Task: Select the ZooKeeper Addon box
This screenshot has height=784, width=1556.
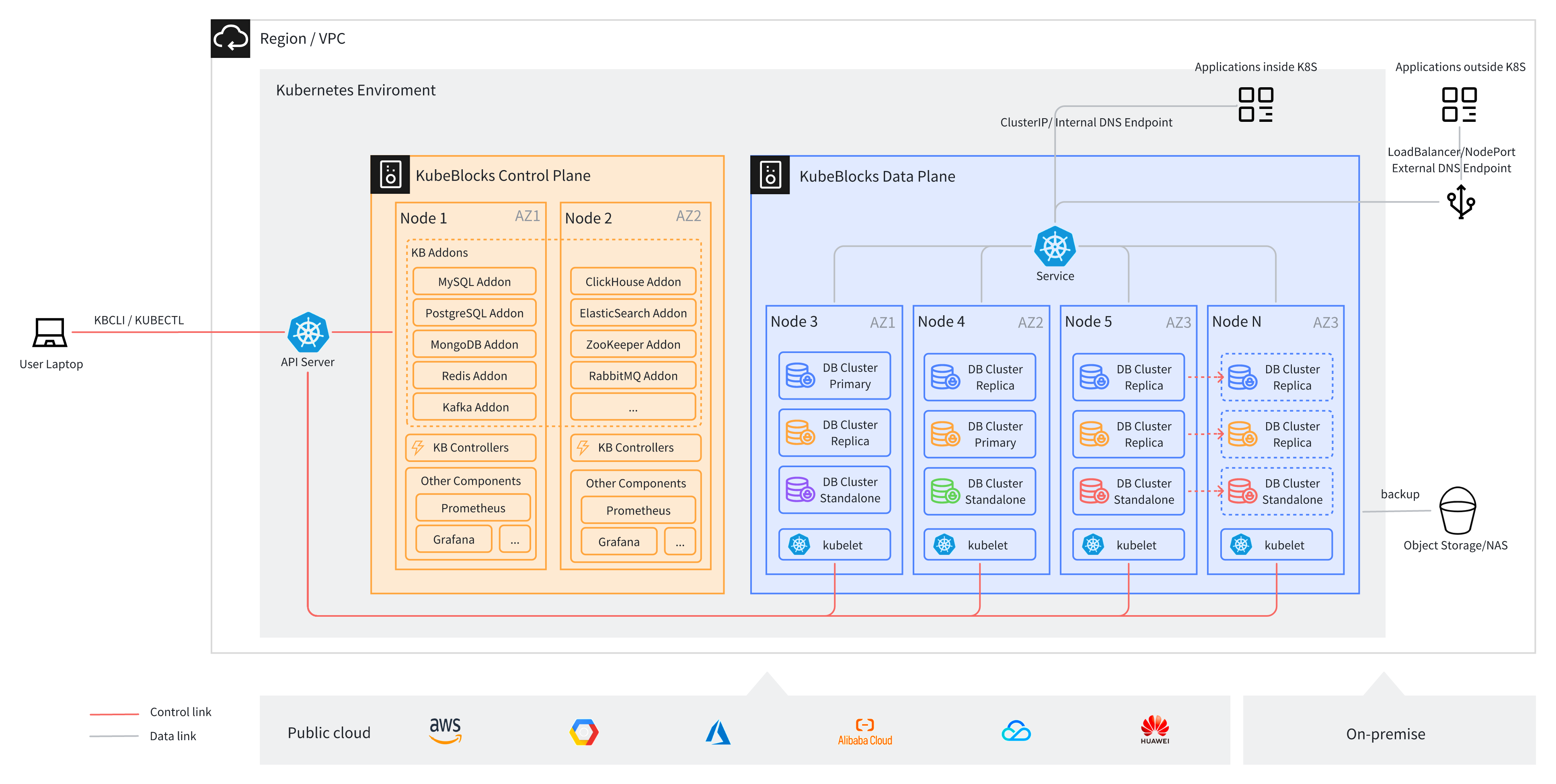Action: [x=633, y=344]
